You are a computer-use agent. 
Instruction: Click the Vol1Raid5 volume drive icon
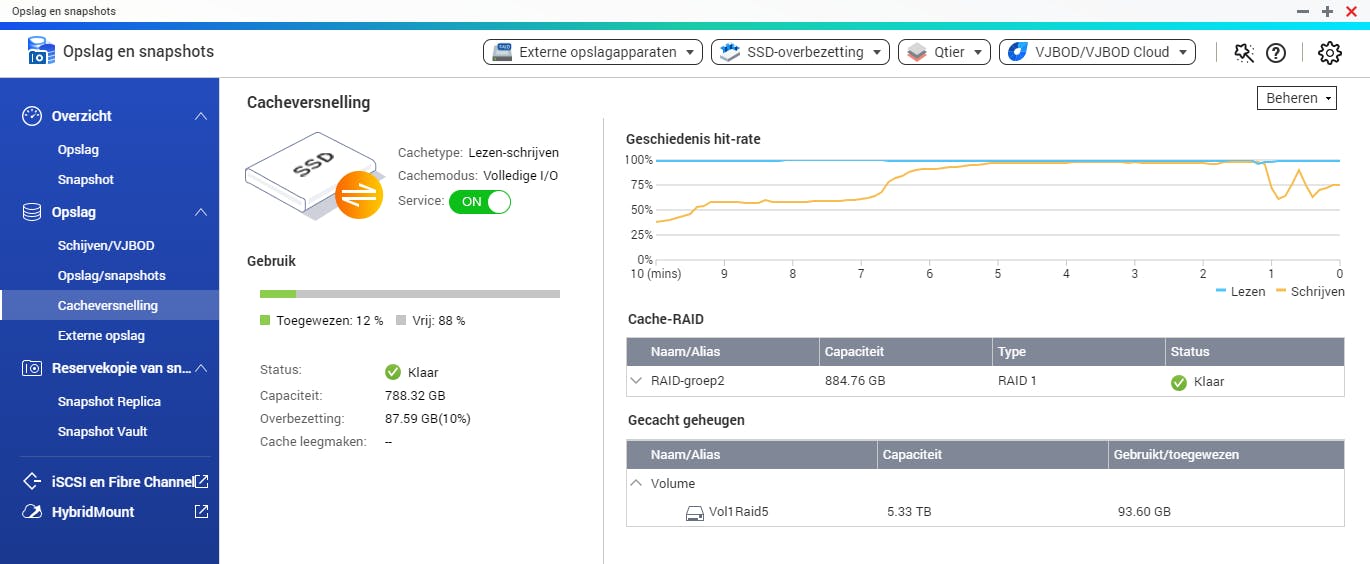pyautogui.click(x=695, y=512)
